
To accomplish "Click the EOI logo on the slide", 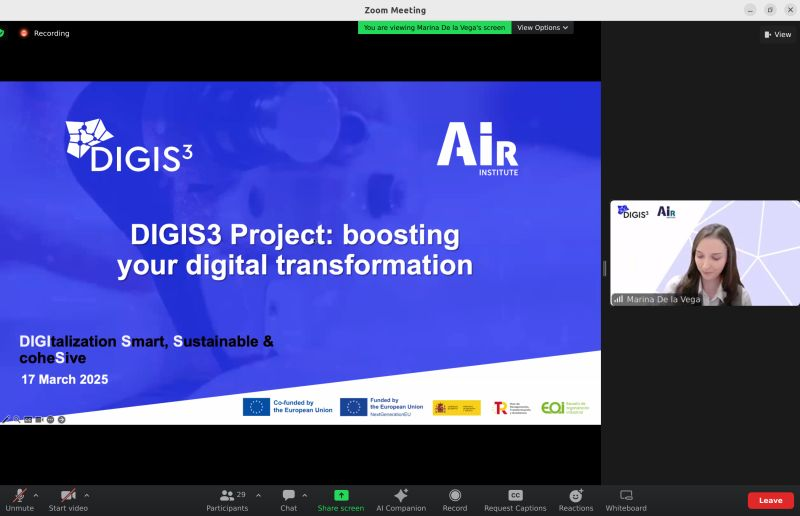I will click(x=565, y=407).
